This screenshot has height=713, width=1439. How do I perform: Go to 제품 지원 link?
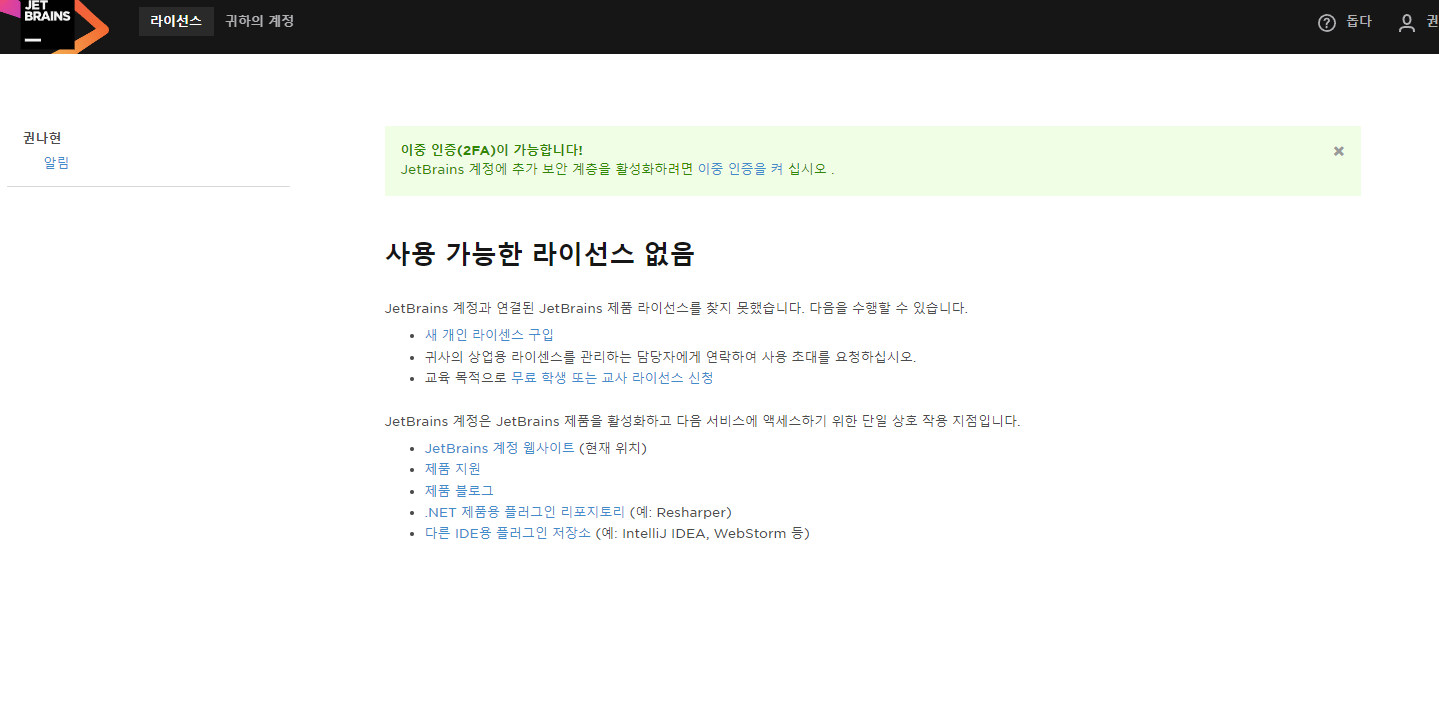(x=453, y=469)
